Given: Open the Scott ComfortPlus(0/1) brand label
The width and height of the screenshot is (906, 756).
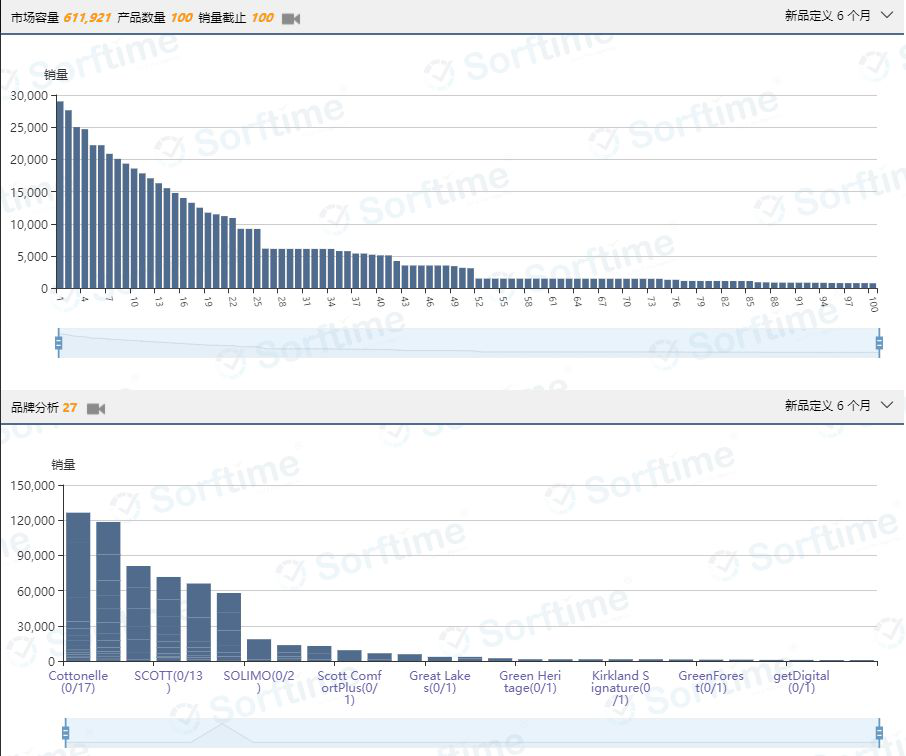Looking at the screenshot, I should point(349,687).
